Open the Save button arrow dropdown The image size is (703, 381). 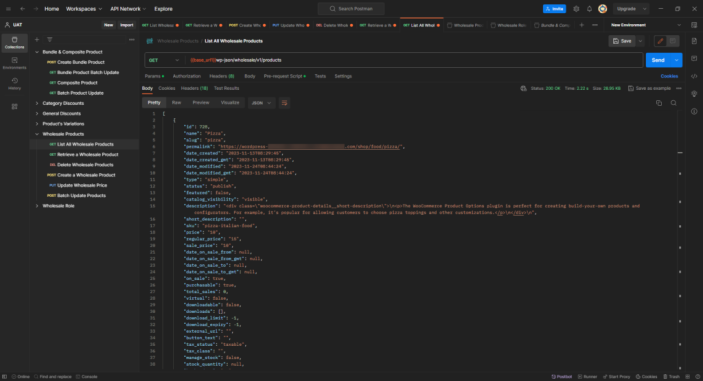(640, 41)
